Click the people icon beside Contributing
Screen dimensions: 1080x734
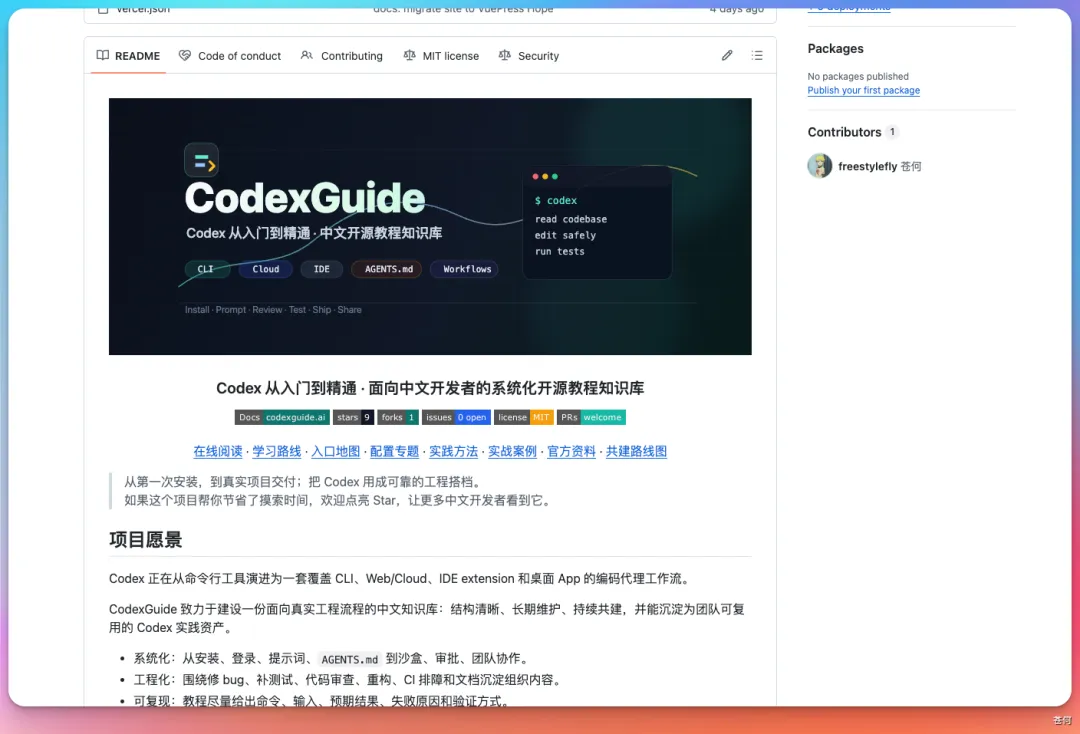(307, 55)
